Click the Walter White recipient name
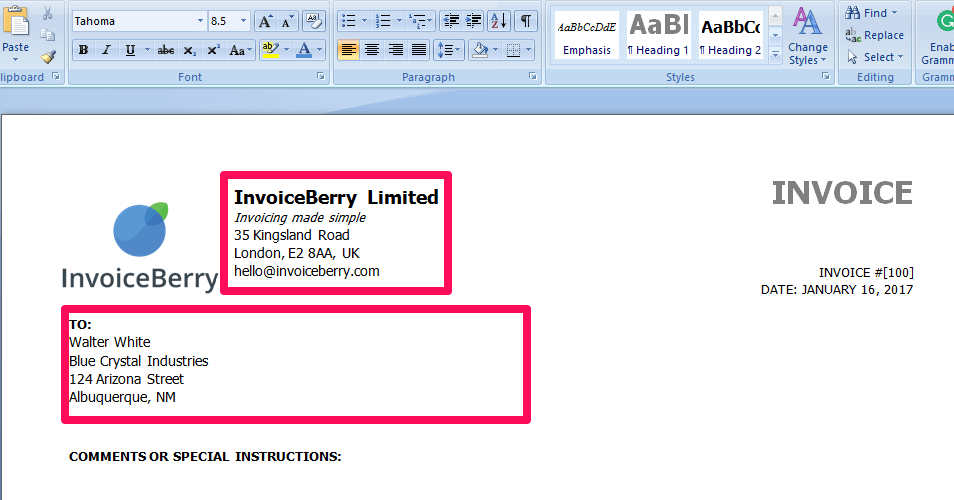 (110, 342)
